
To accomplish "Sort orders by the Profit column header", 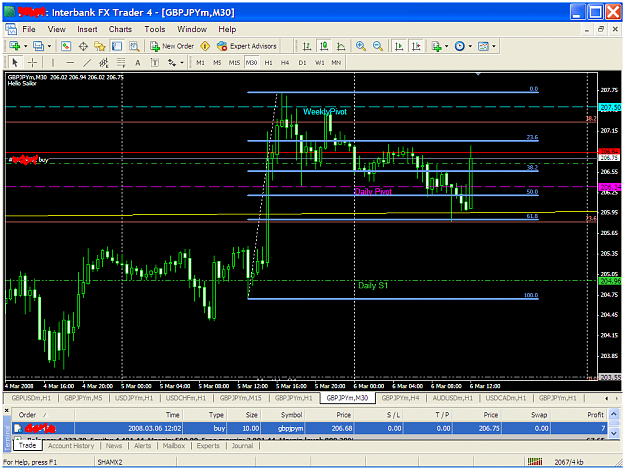I will pyautogui.click(x=595, y=415).
